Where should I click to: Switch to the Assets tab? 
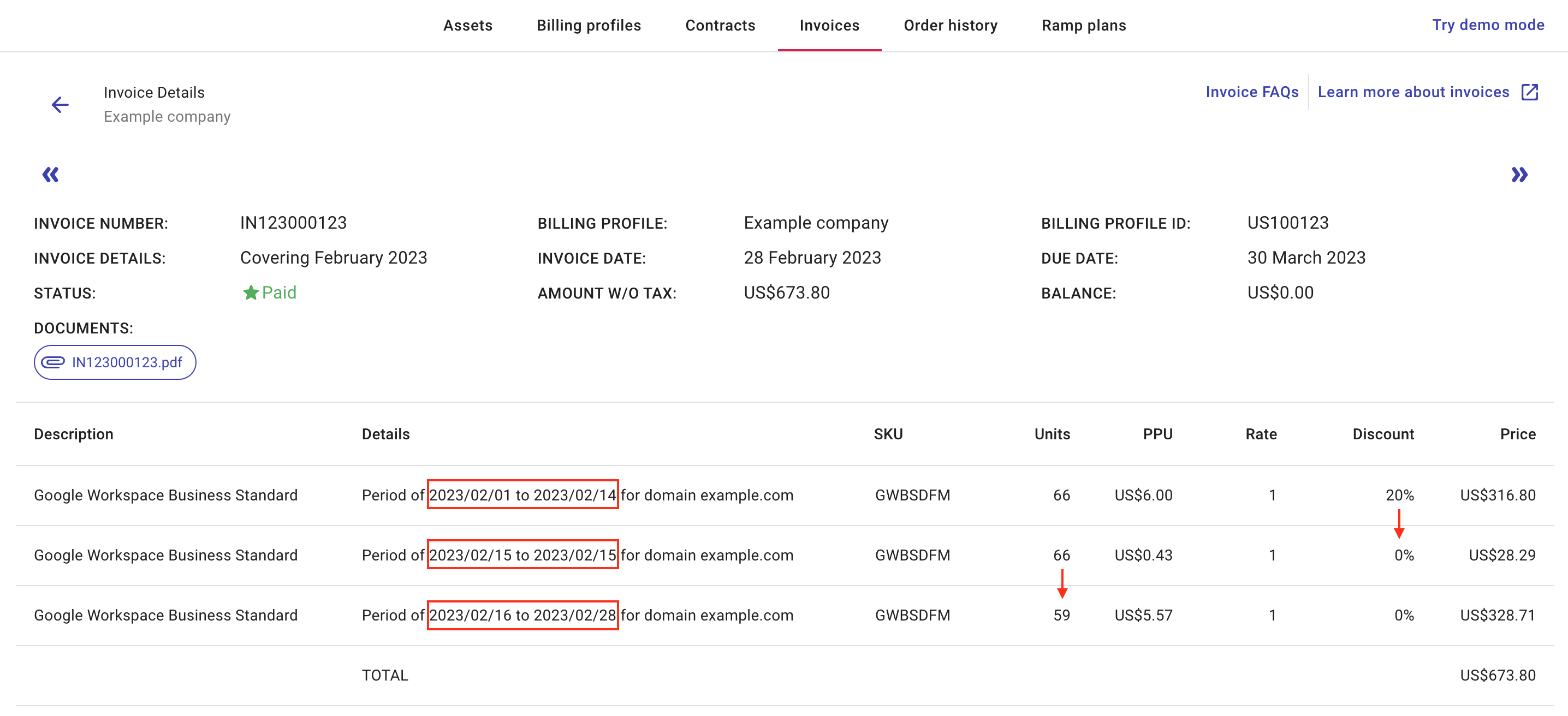pyautogui.click(x=468, y=25)
